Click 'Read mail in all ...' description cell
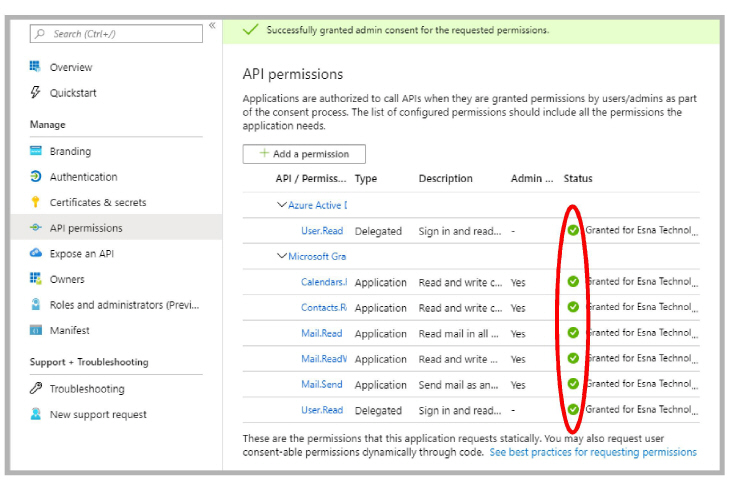The width and height of the screenshot is (729, 491). click(458, 333)
